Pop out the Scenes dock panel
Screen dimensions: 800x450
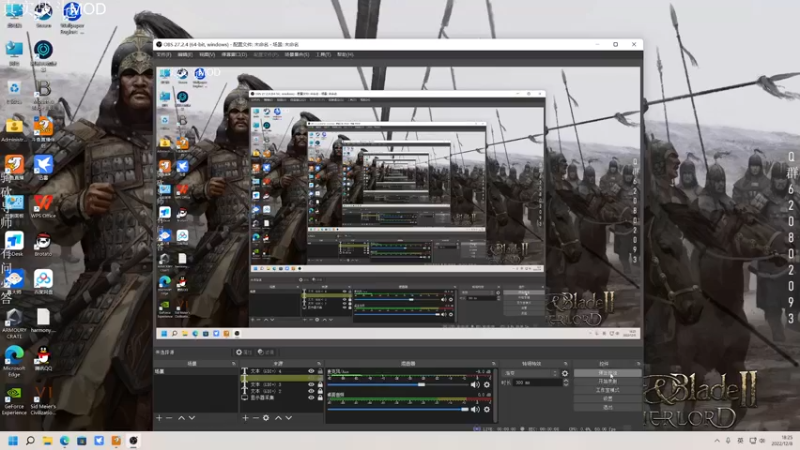(234, 364)
